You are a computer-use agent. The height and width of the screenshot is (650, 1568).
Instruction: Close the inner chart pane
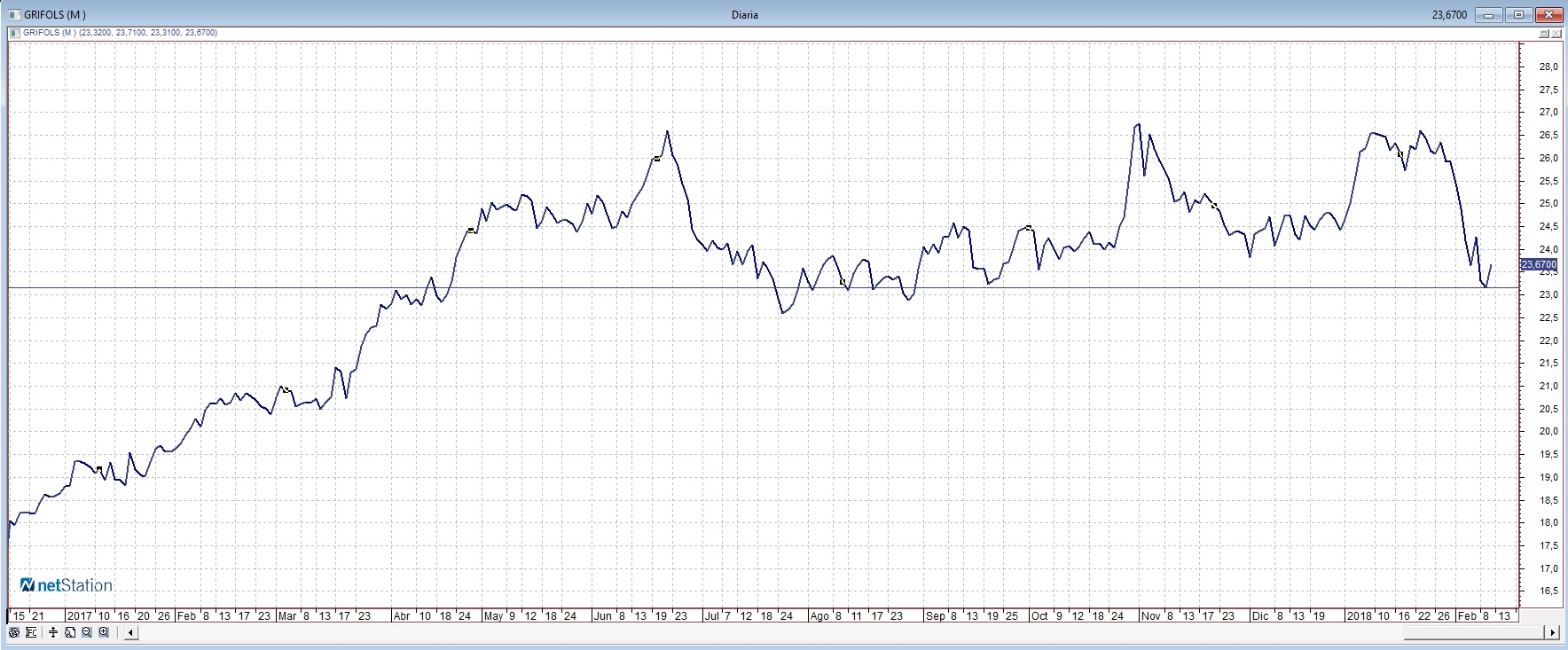1556,33
